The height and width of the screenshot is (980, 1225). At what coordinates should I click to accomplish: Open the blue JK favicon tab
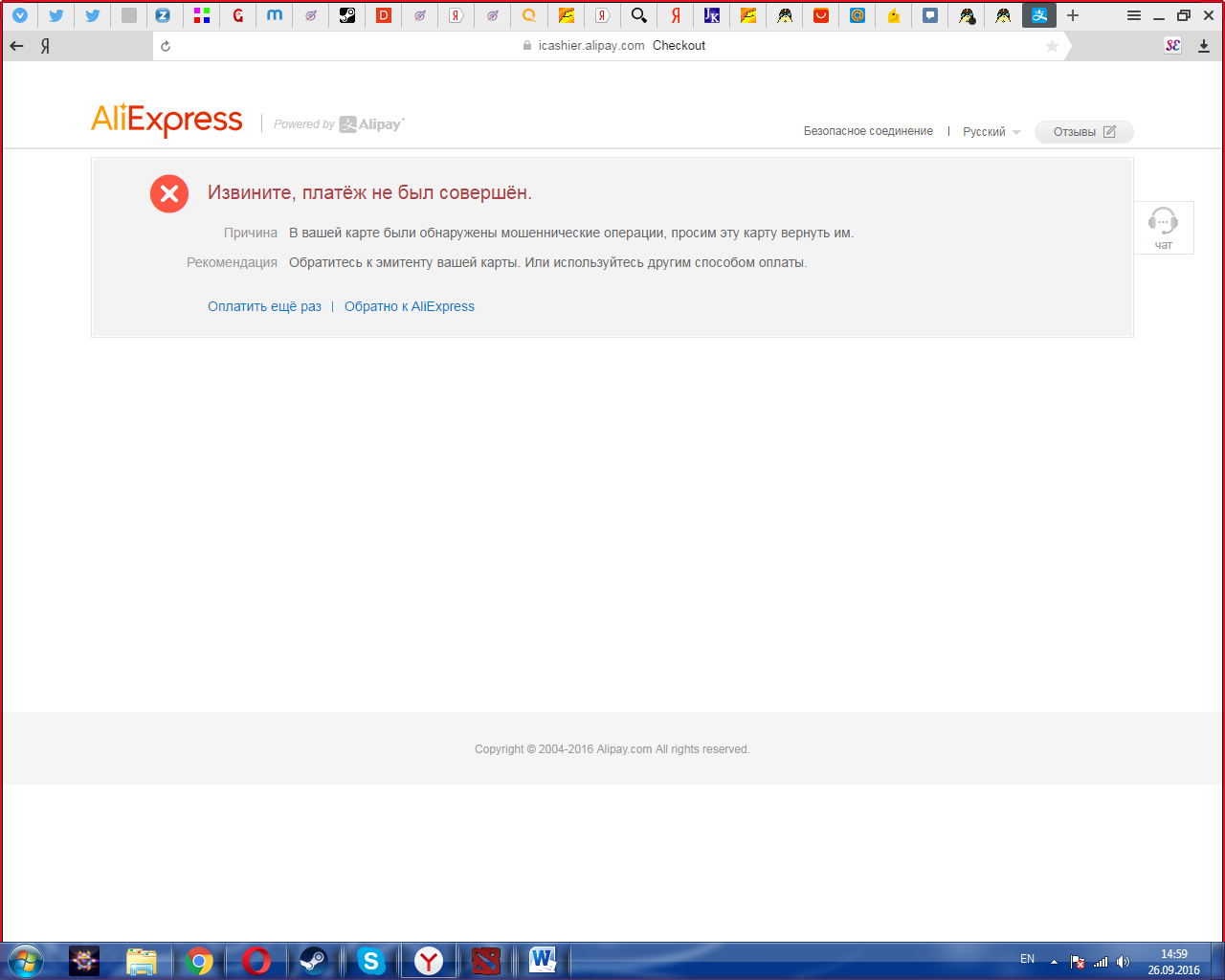[711, 15]
